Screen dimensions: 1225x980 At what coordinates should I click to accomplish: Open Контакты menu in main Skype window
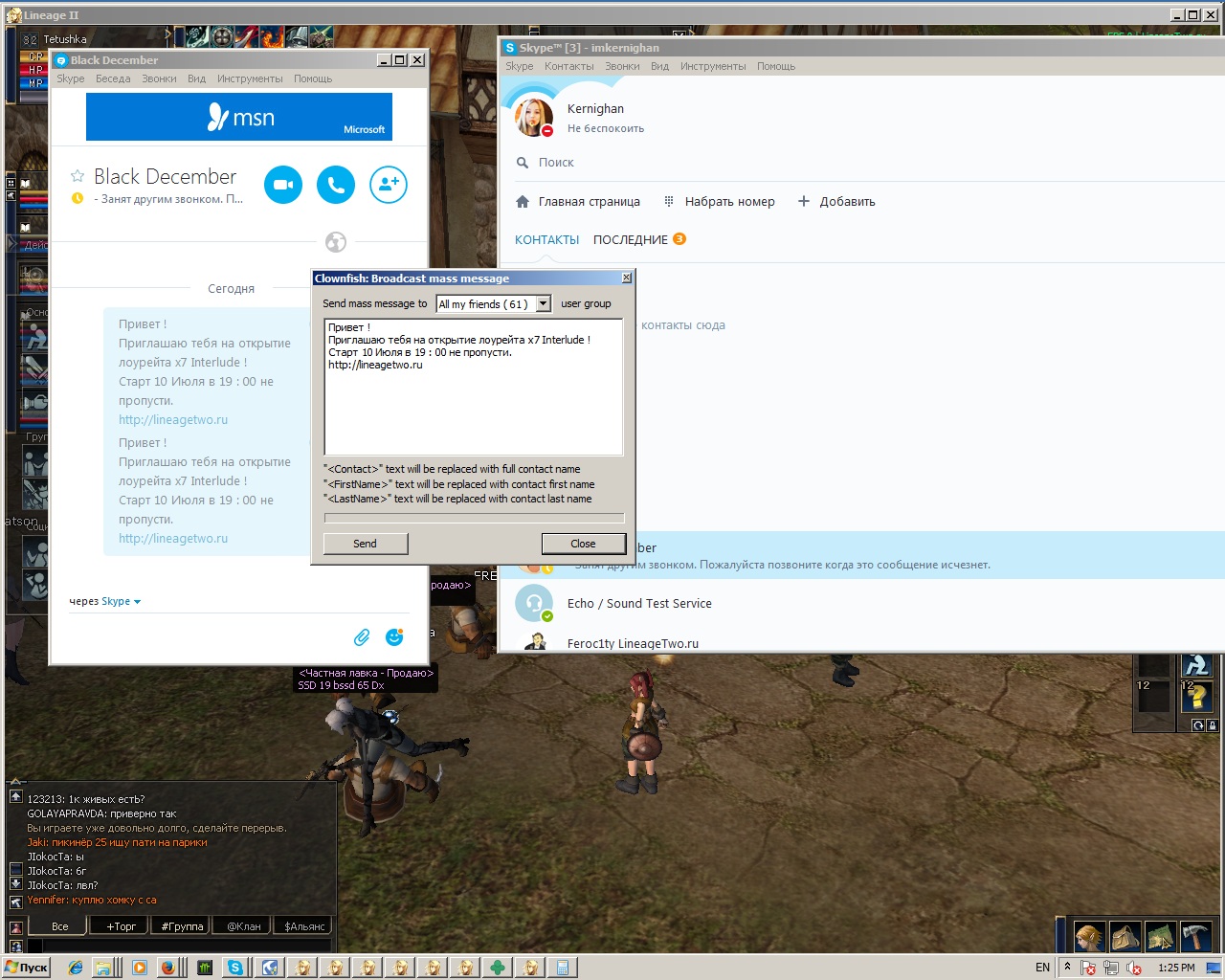tap(569, 66)
